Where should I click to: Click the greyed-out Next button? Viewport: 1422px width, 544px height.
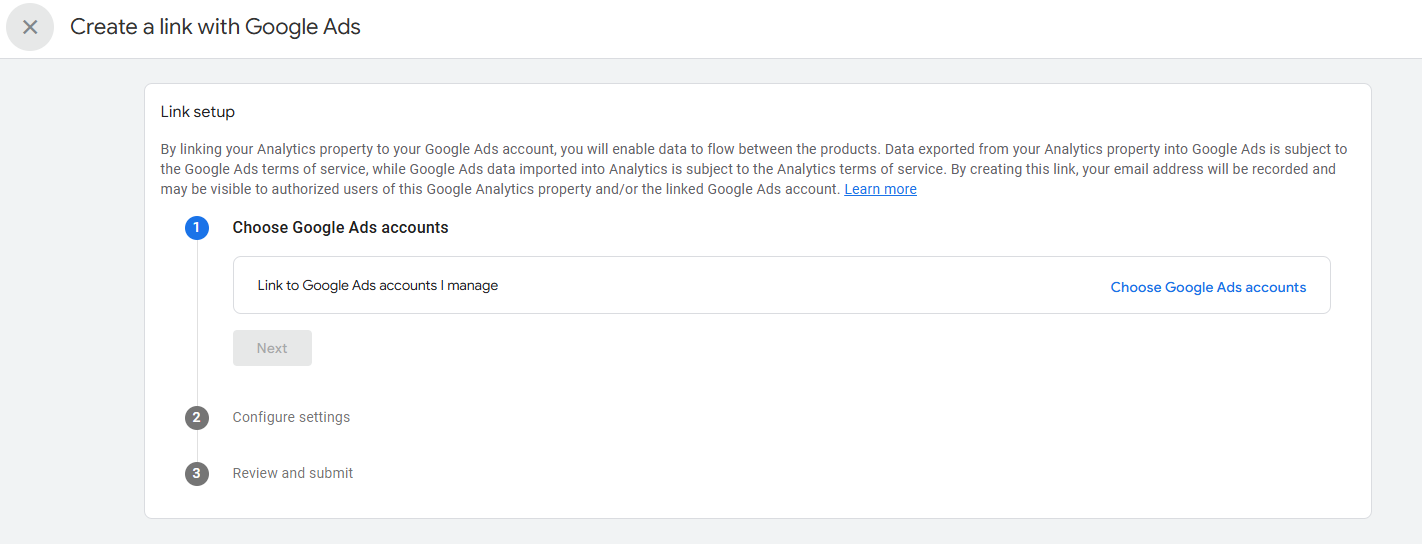pos(272,348)
